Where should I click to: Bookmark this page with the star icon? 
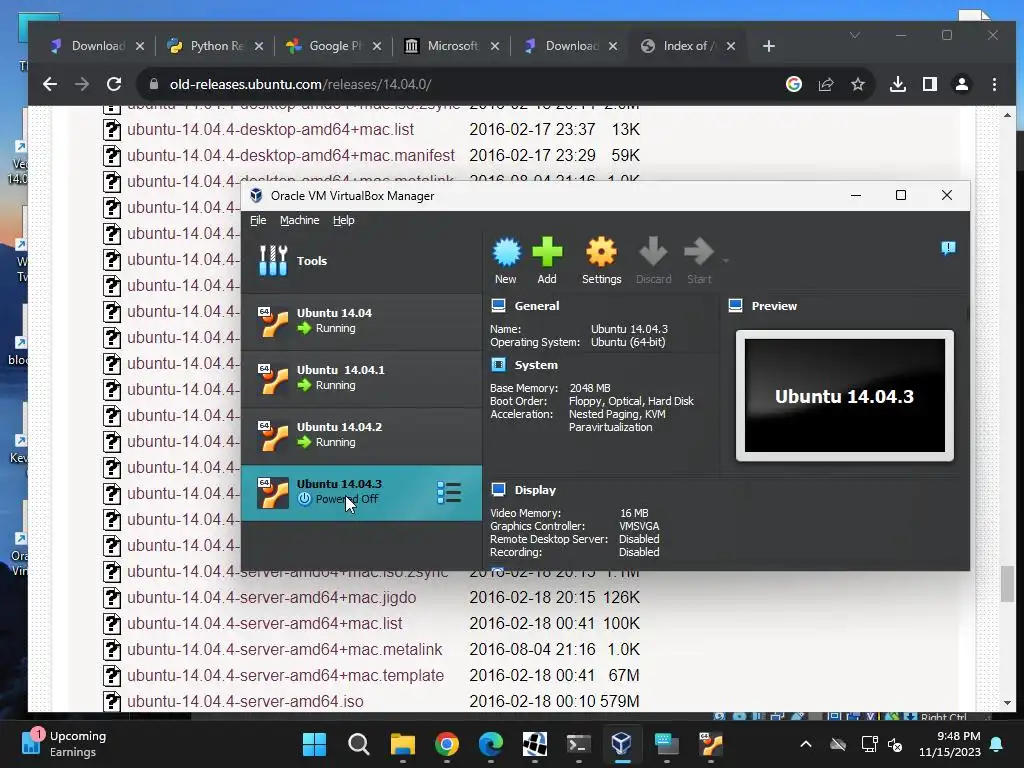pos(857,84)
